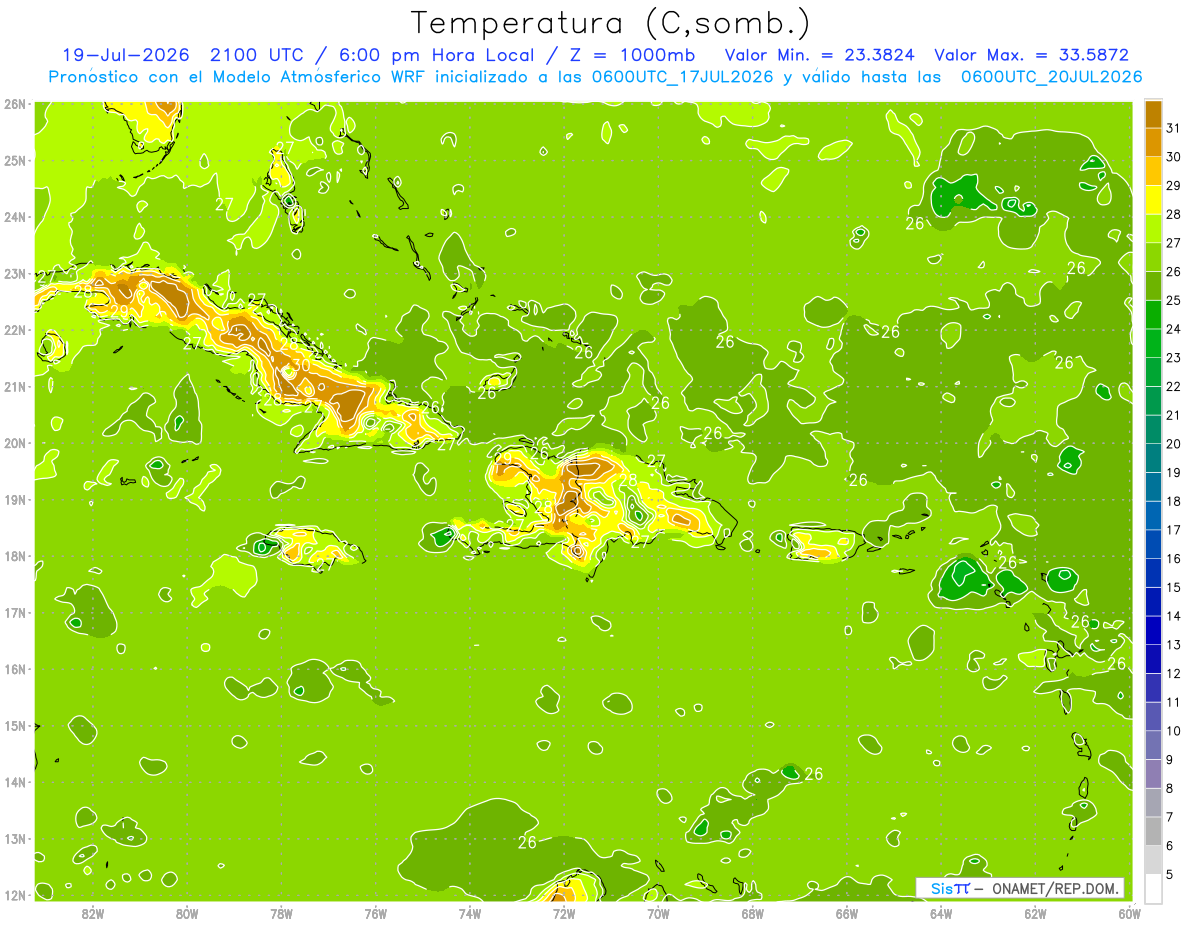The width and height of the screenshot is (1200, 927).
Task: Click the 18N latitude label
Action: click(14, 556)
